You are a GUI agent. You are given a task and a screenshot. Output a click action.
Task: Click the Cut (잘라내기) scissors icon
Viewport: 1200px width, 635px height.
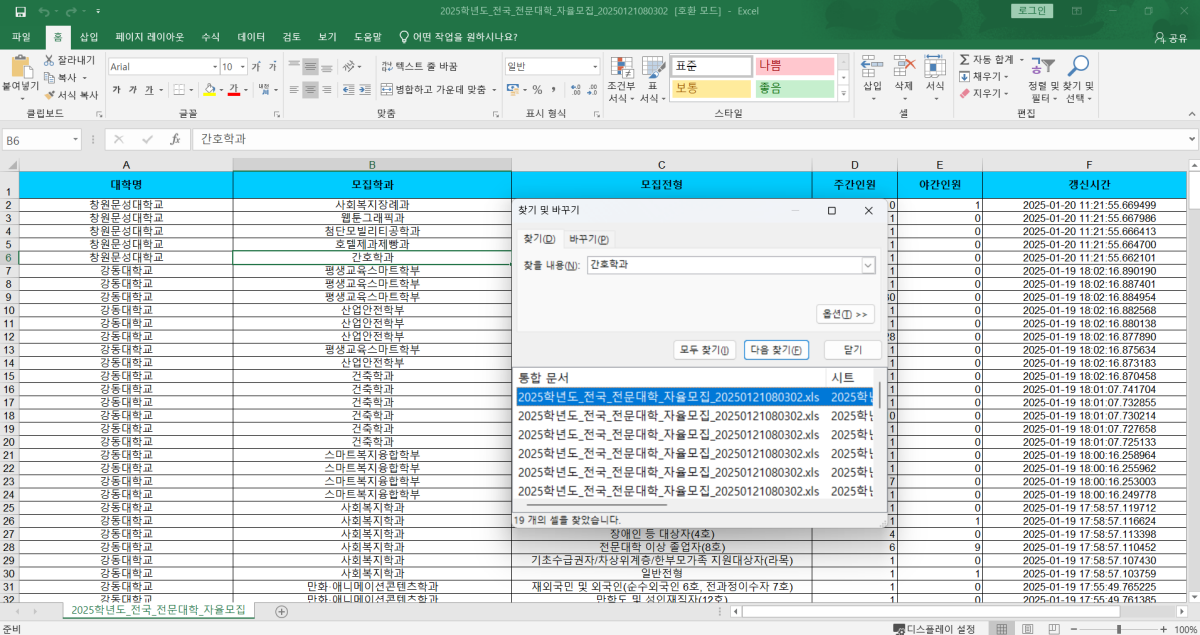click(x=49, y=60)
